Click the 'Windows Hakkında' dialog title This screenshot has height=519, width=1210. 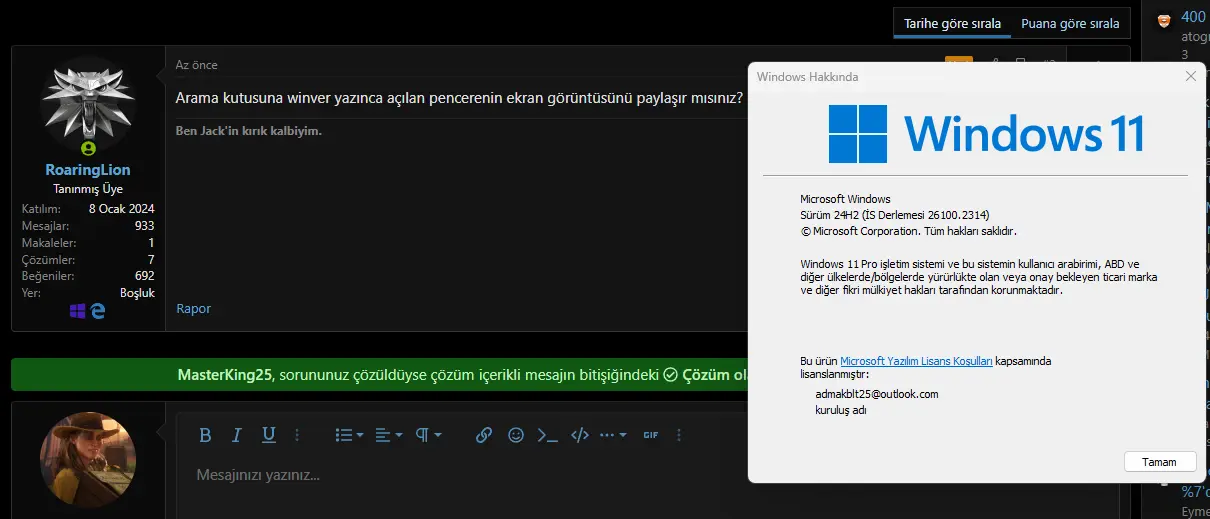[807, 76]
